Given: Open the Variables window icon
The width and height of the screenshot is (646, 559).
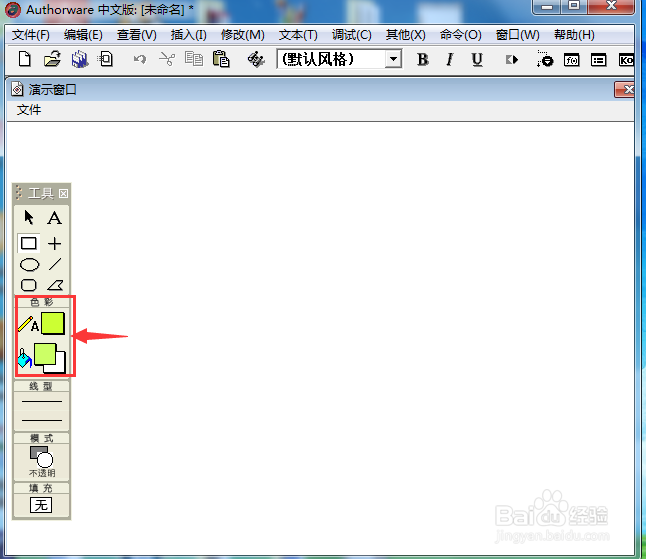Looking at the screenshot, I should point(599,60).
